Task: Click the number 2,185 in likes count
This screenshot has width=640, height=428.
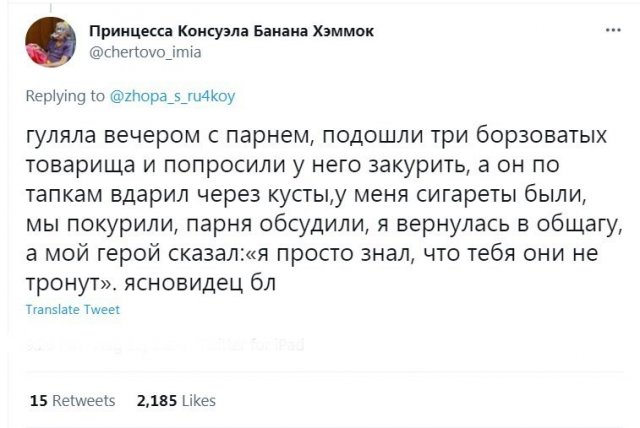Action: 155,401
